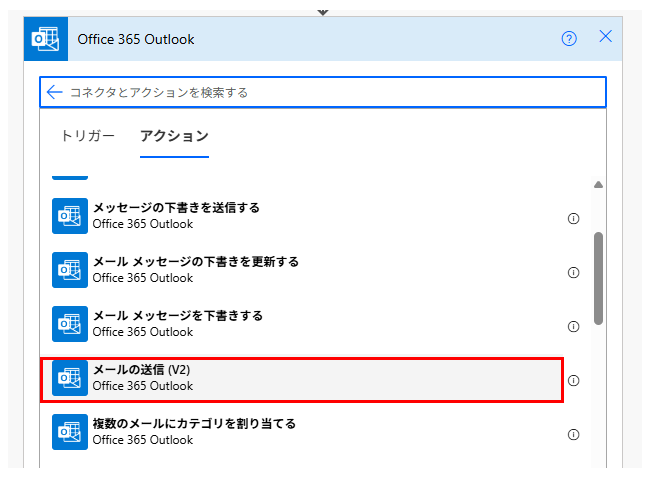This screenshot has height=478, width=650.
Task: Click the action list scrollbar thumb
Action: coord(598,278)
